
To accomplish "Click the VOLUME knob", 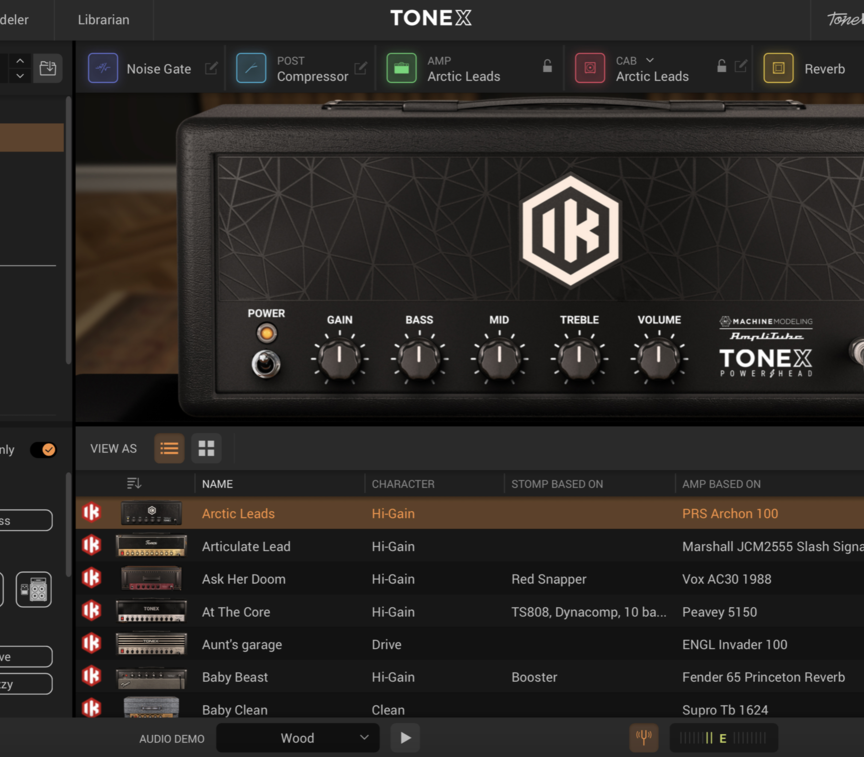I will point(659,358).
